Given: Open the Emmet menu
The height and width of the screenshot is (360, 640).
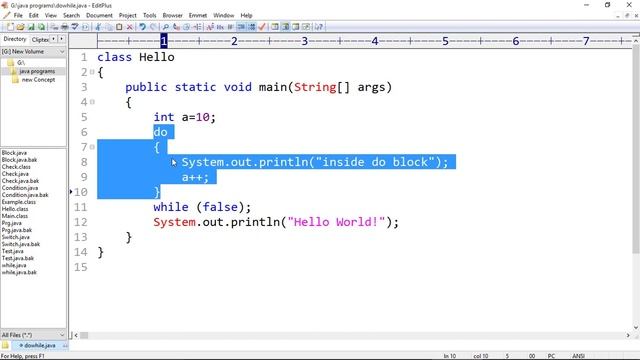Looking at the screenshot, I should (198, 16).
